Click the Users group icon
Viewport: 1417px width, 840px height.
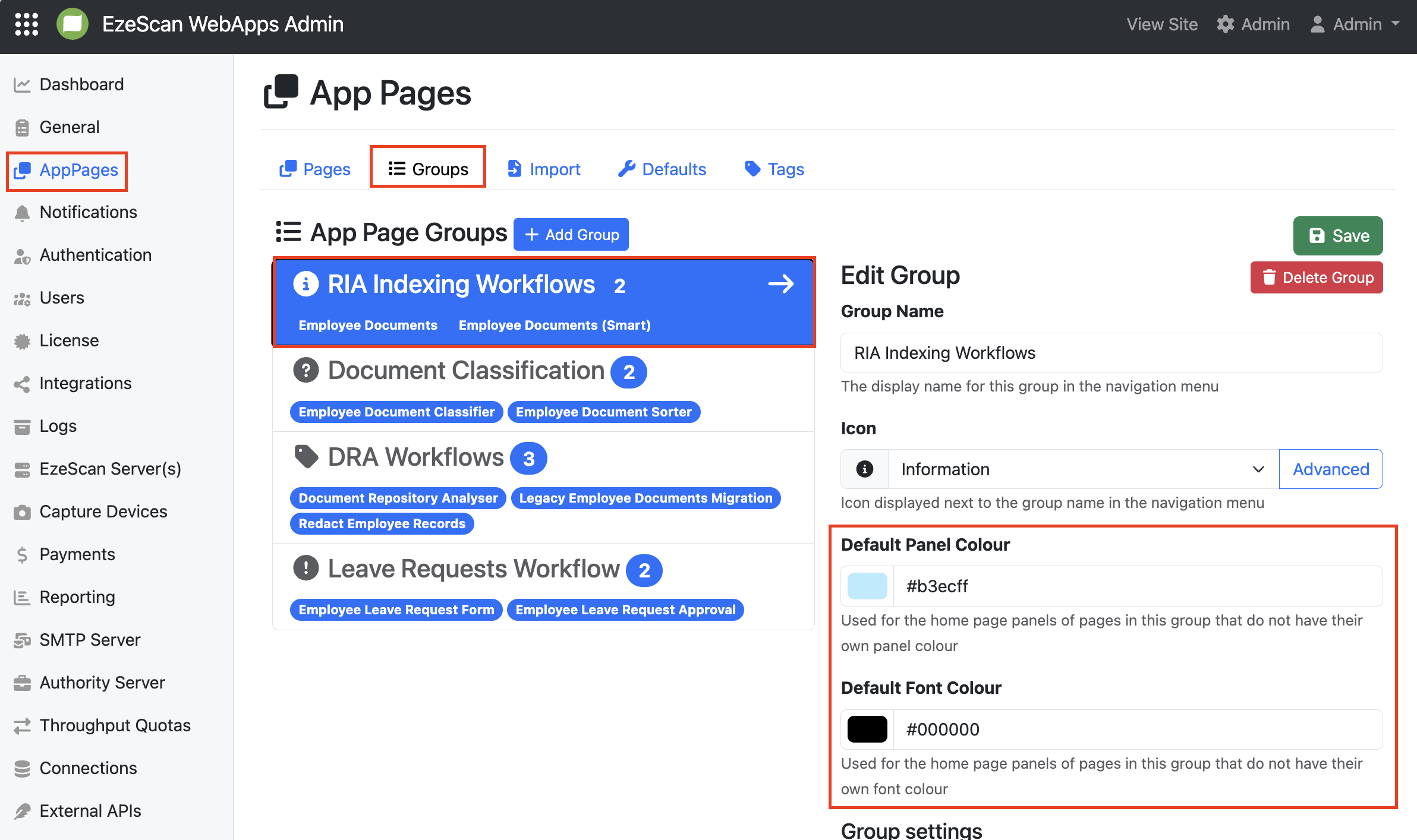[22, 298]
